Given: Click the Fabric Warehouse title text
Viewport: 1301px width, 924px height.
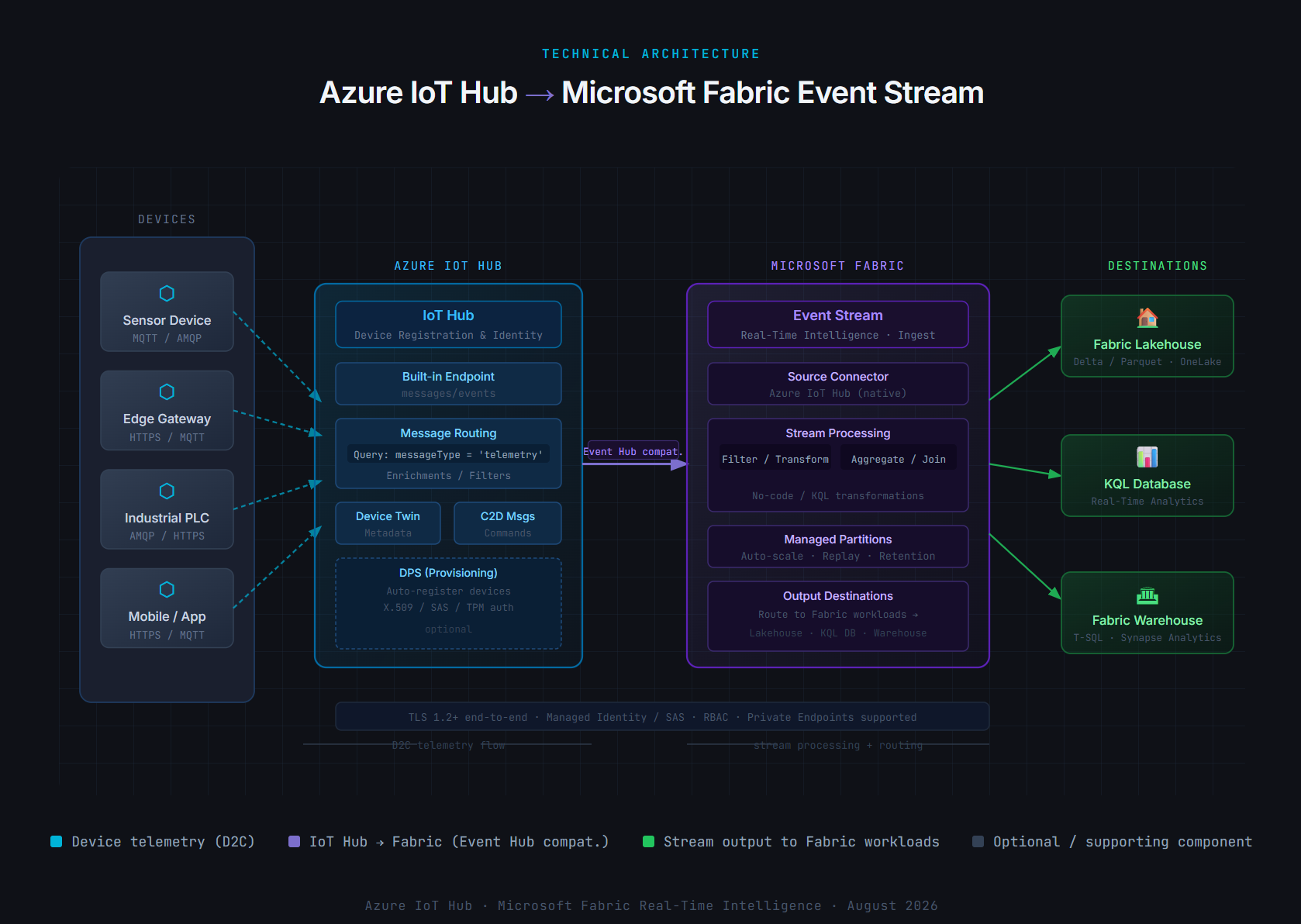Looking at the screenshot, I should [x=1147, y=620].
